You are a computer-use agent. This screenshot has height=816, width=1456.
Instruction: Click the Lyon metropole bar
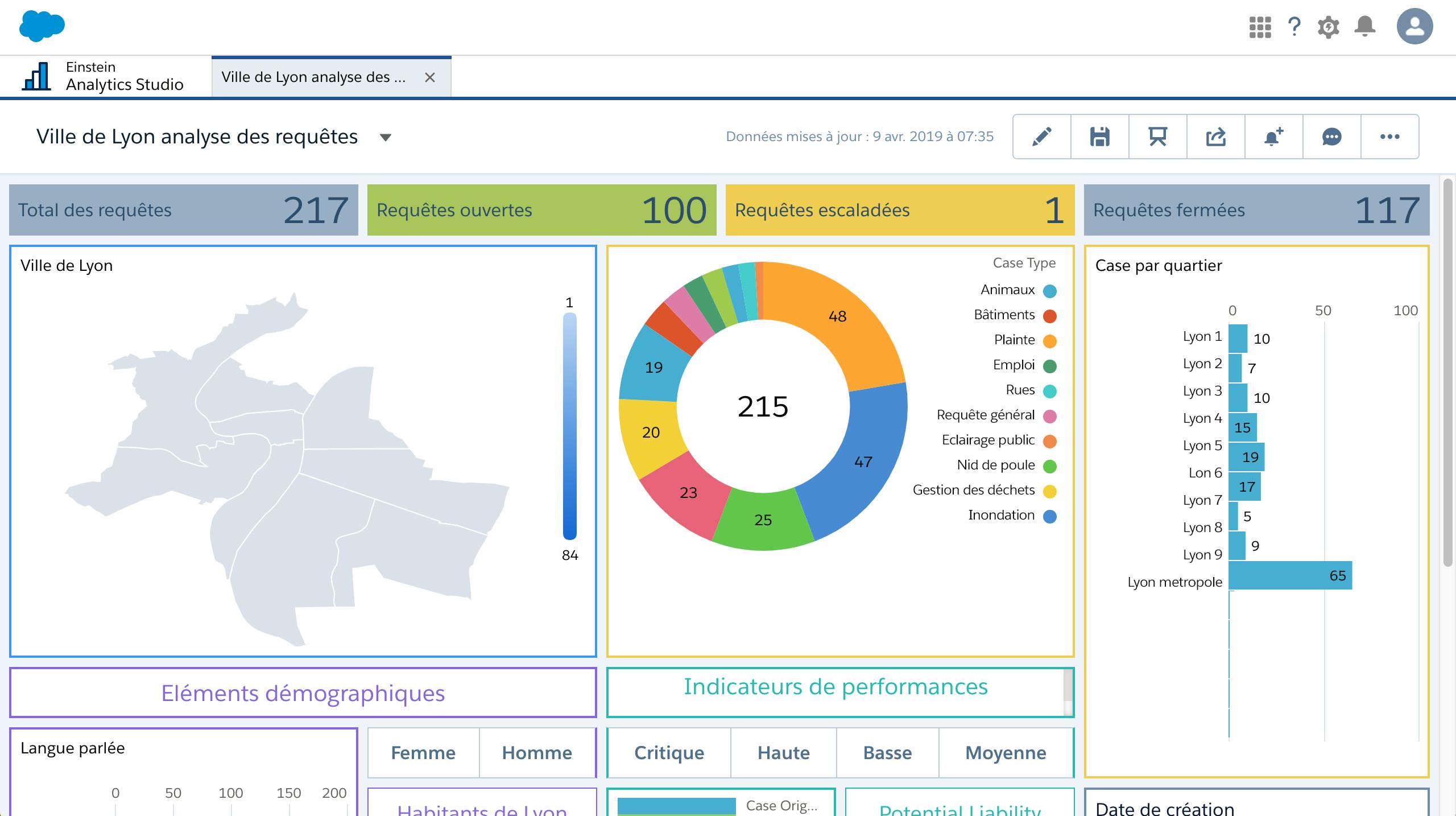[1290, 575]
